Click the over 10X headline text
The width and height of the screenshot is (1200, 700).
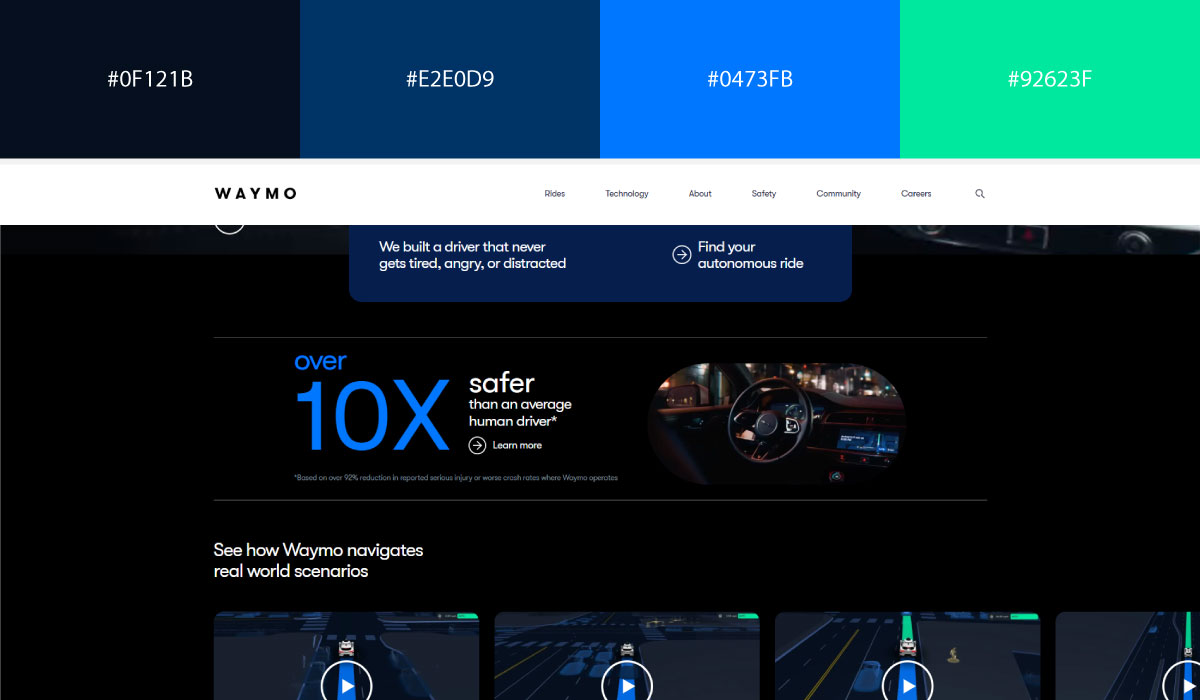(x=371, y=403)
